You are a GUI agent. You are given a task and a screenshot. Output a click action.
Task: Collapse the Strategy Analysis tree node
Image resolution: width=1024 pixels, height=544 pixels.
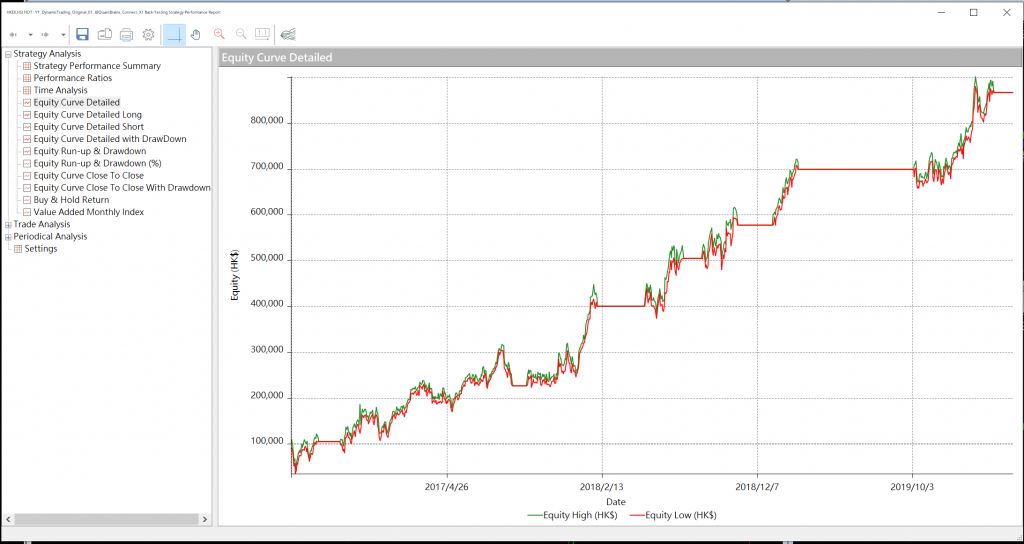tap(8, 54)
